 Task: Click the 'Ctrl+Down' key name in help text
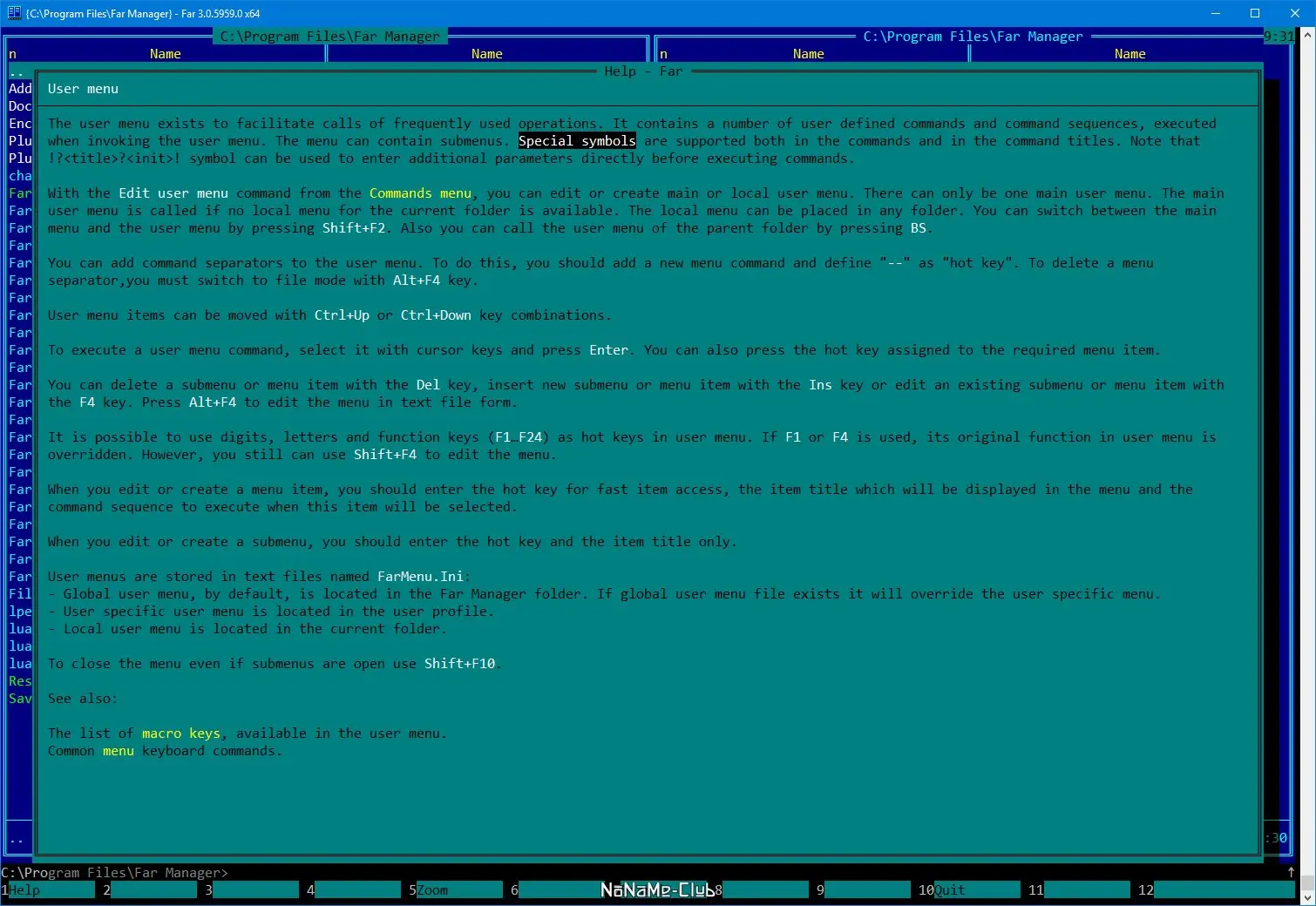point(436,315)
